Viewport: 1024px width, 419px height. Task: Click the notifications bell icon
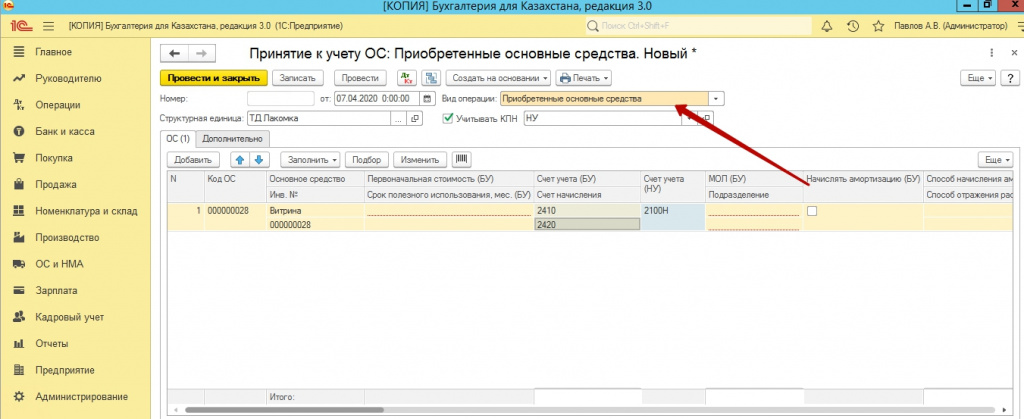coord(827,27)
